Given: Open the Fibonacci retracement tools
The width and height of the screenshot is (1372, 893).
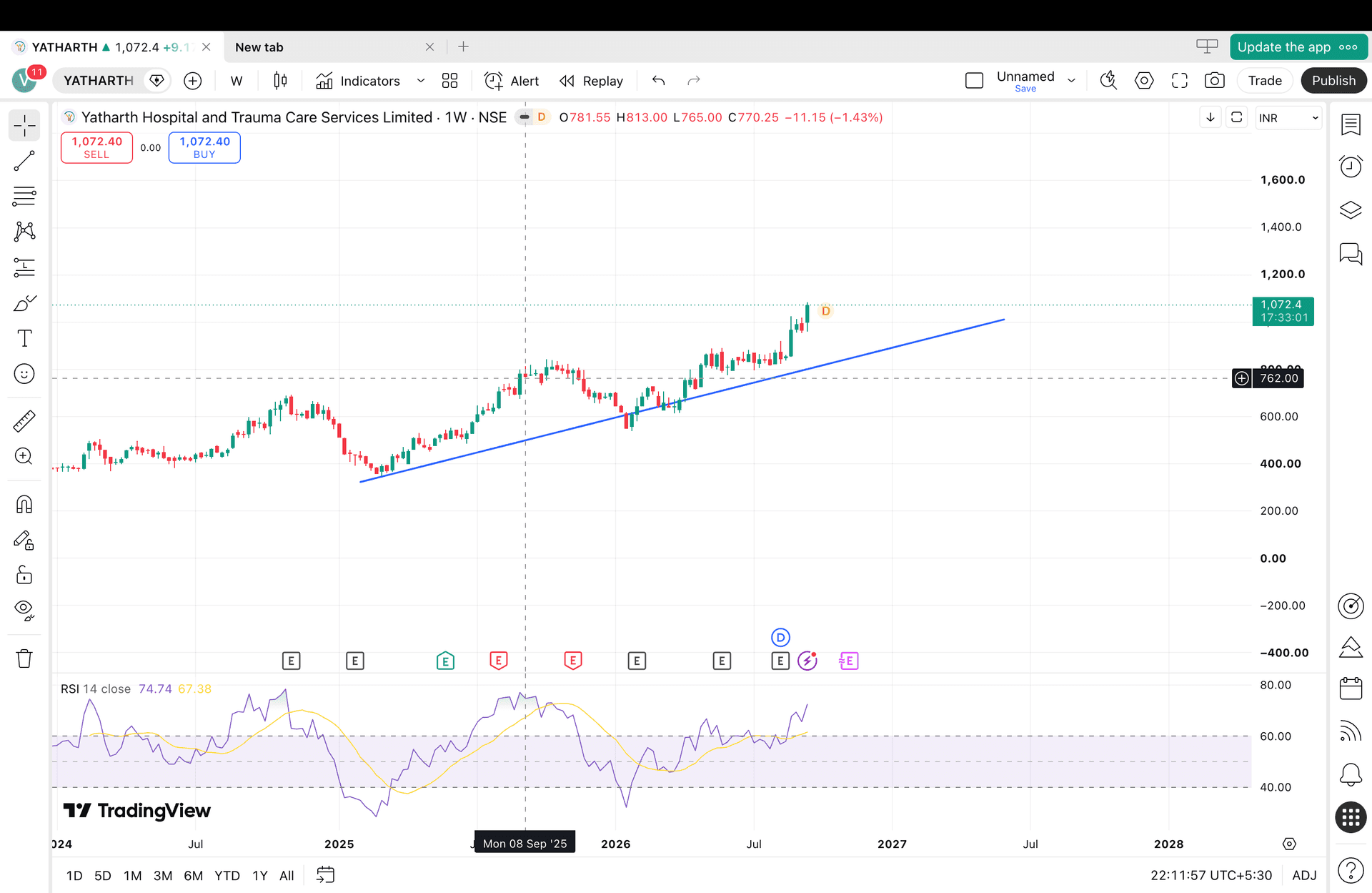Looking at the screenshot, I should point(24,197).
